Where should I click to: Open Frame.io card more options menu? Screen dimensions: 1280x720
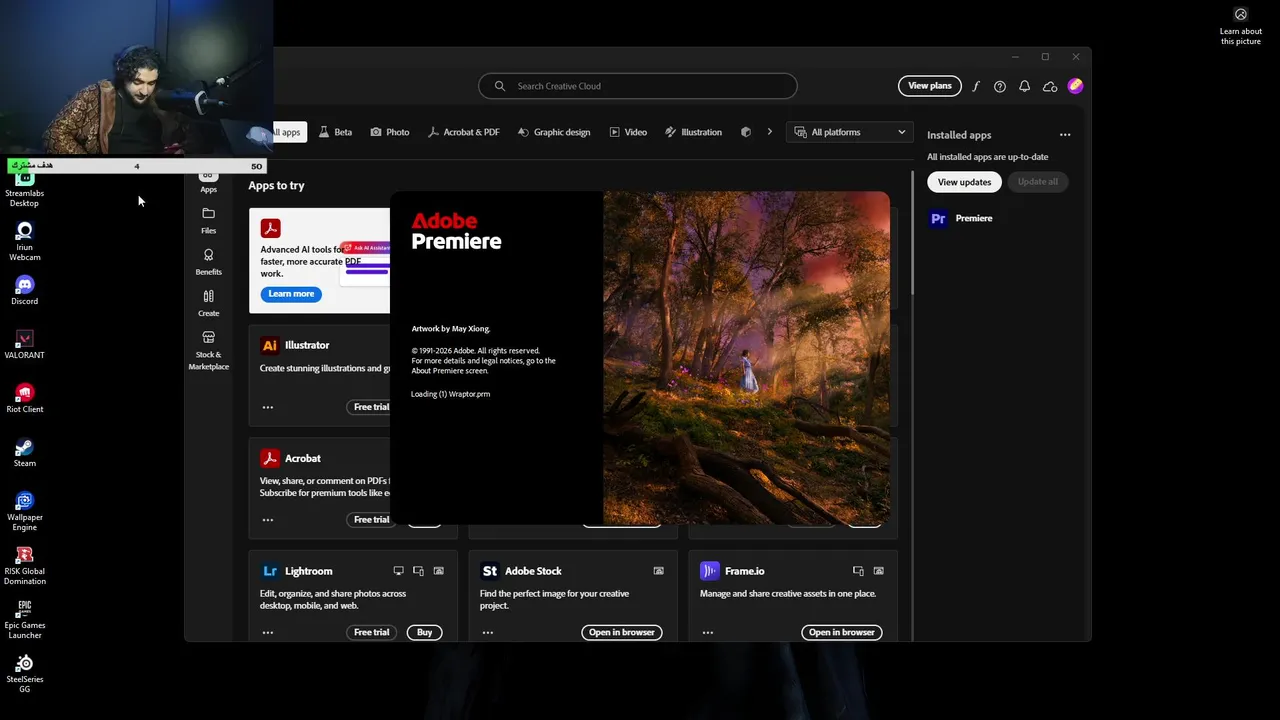click(x=708, y=632)
